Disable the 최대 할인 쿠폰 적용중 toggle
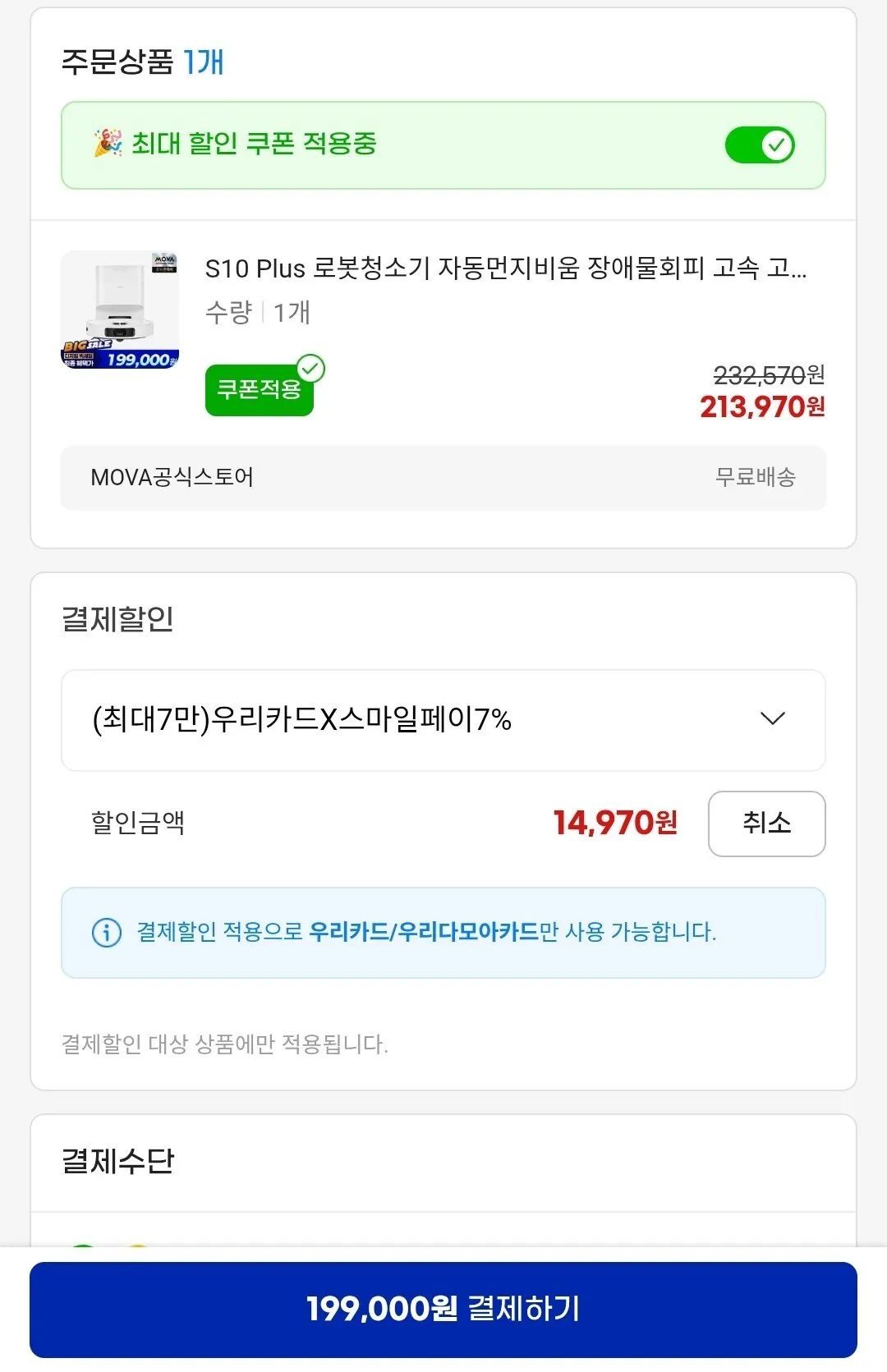 761,145
